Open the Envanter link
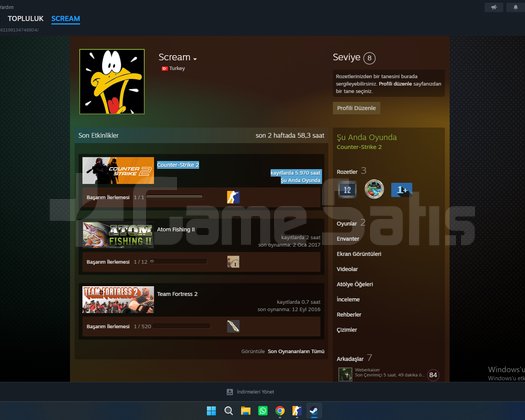 pos(348,239)
